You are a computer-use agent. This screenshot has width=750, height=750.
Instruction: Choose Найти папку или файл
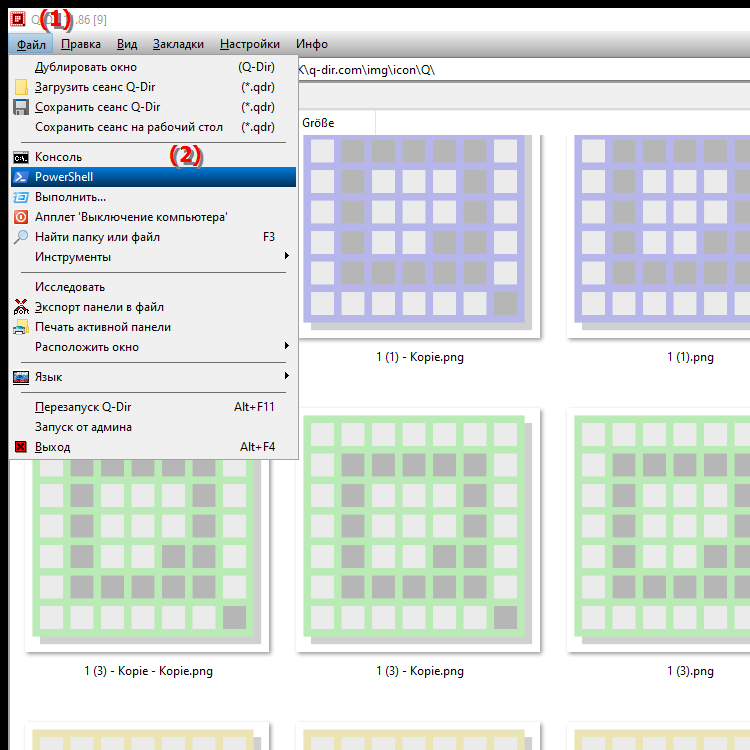point(154,237)
